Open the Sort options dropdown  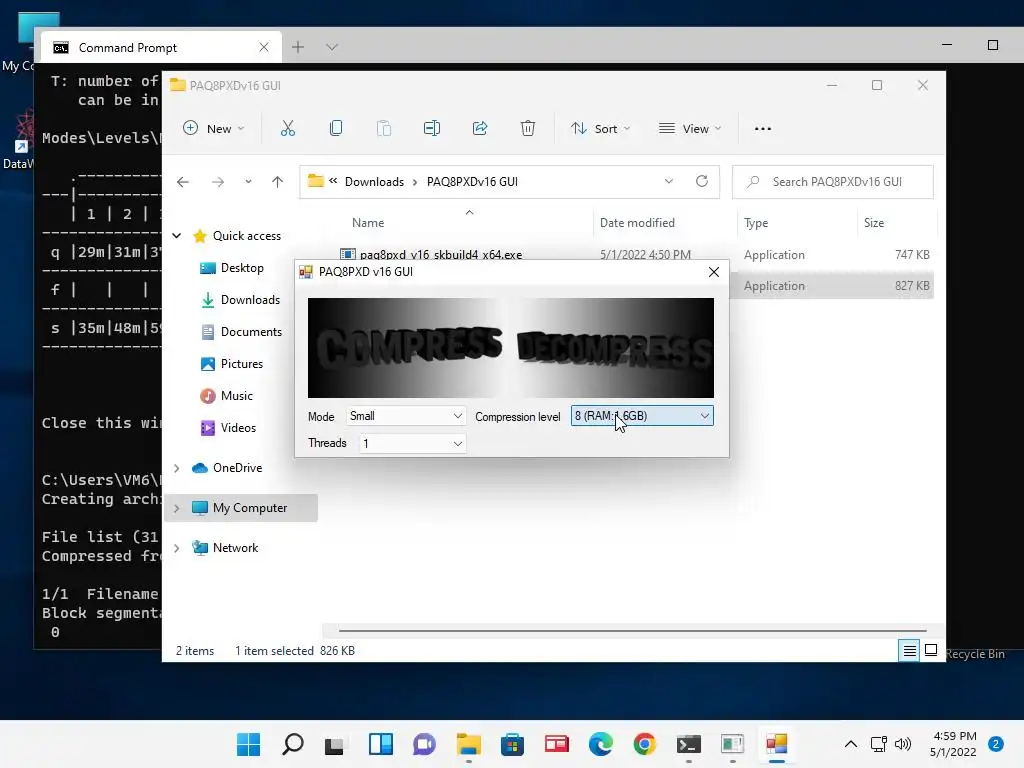tap(600, 129)
